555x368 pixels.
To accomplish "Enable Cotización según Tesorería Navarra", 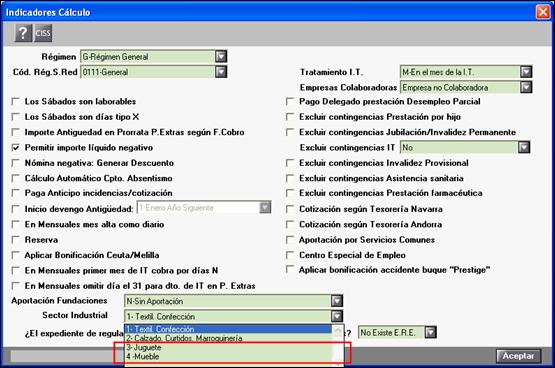I will pyautogui.click(x=290, y=209).
